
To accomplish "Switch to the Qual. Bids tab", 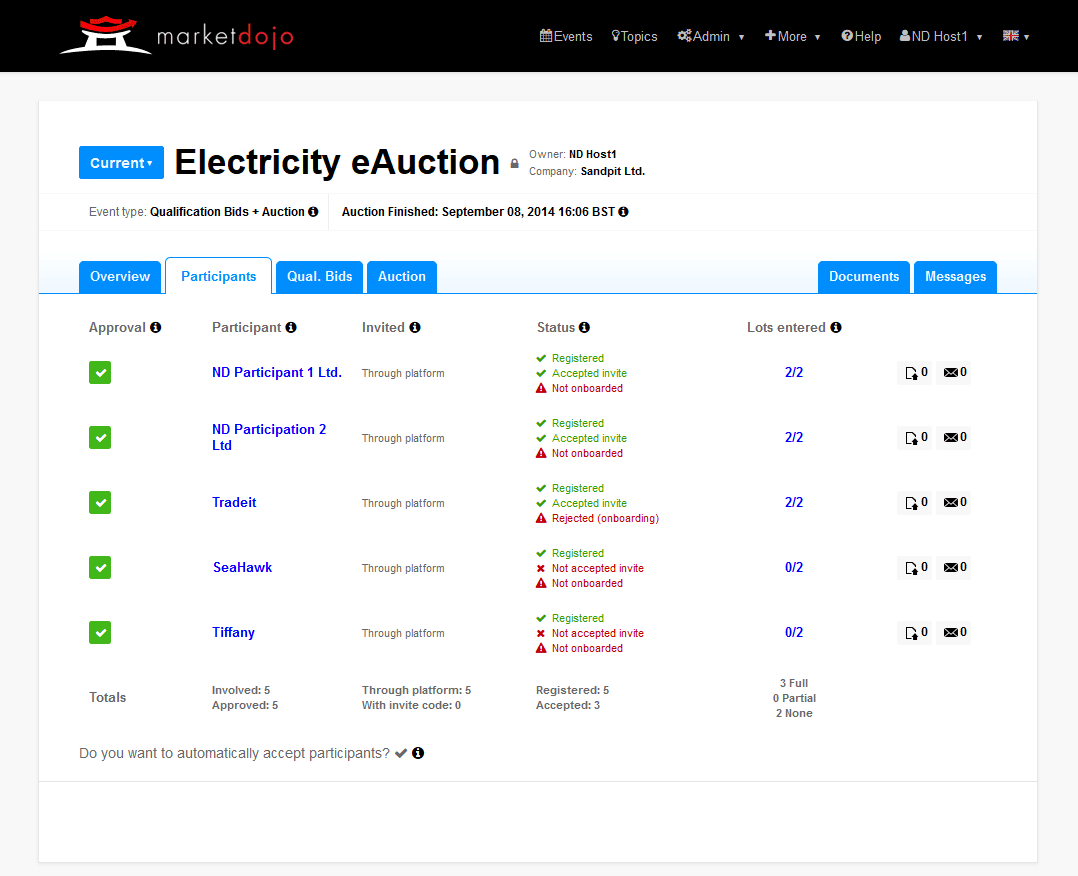I will pos(318,276).
